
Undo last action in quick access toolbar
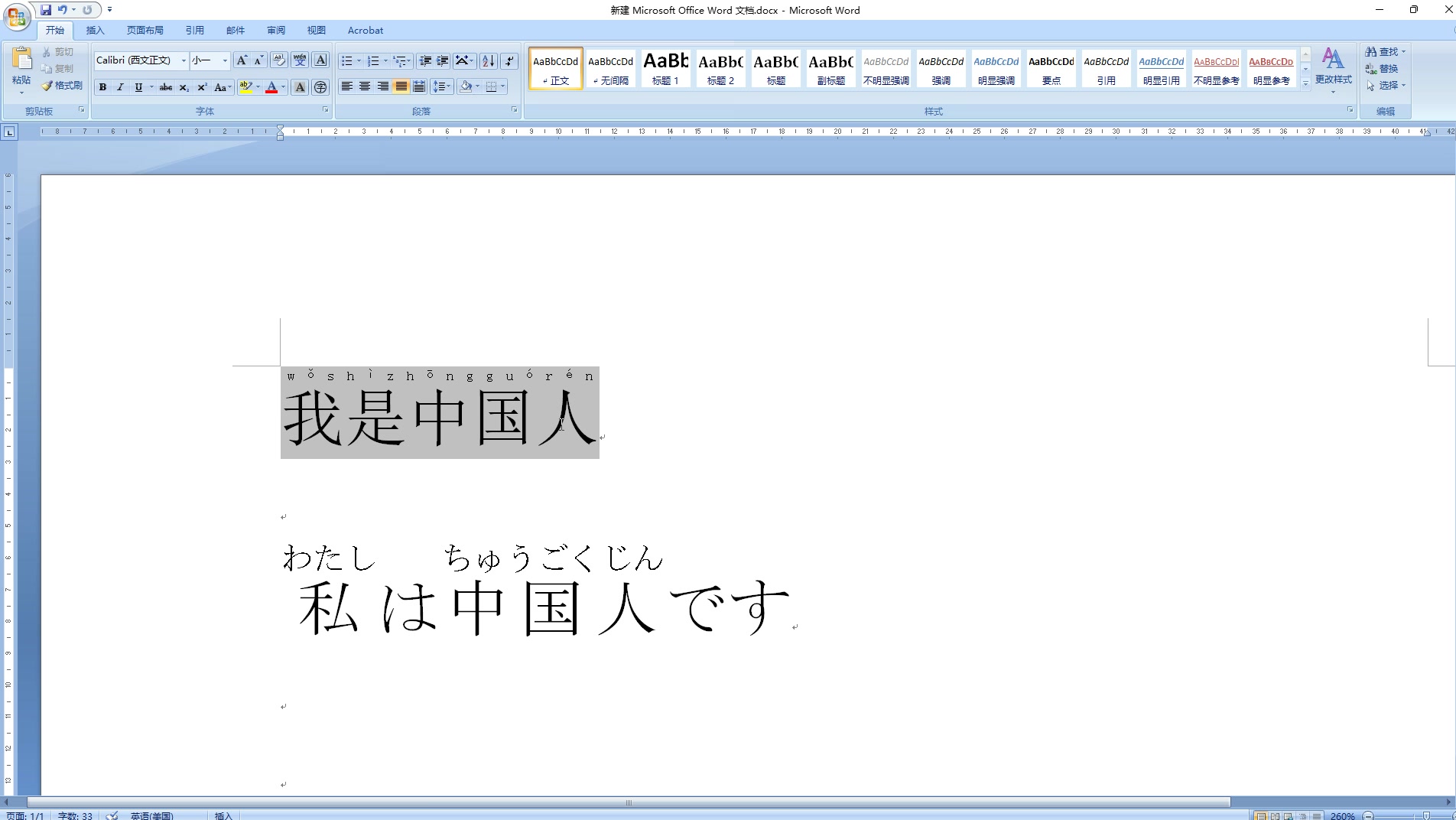tap(63, 10)
